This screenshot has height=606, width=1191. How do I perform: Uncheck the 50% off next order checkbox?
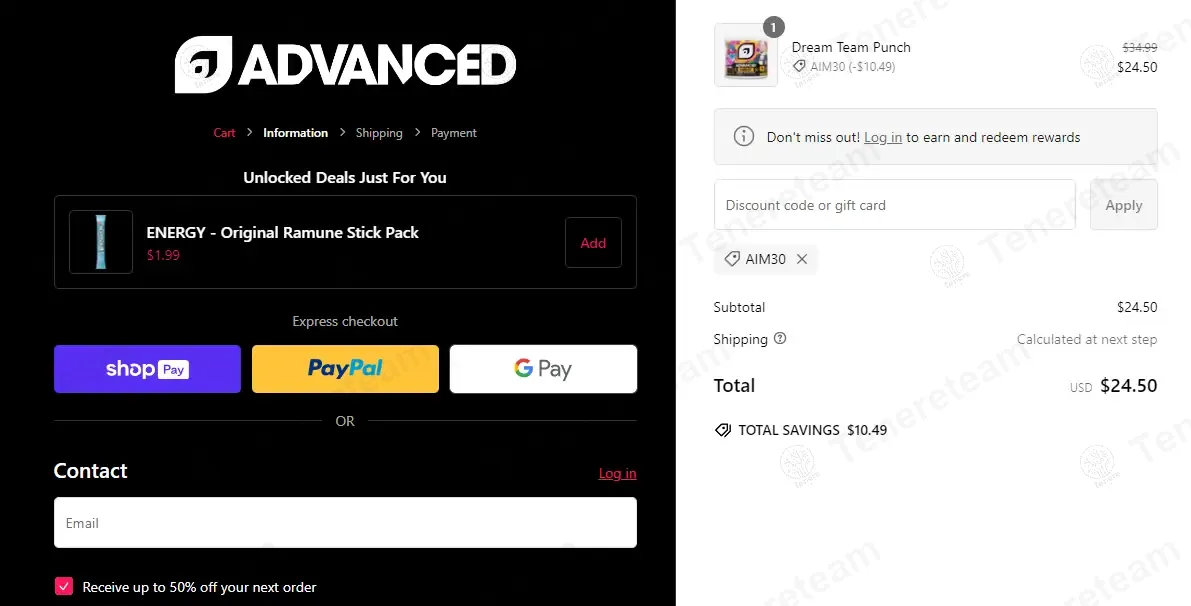coord(64,587)
